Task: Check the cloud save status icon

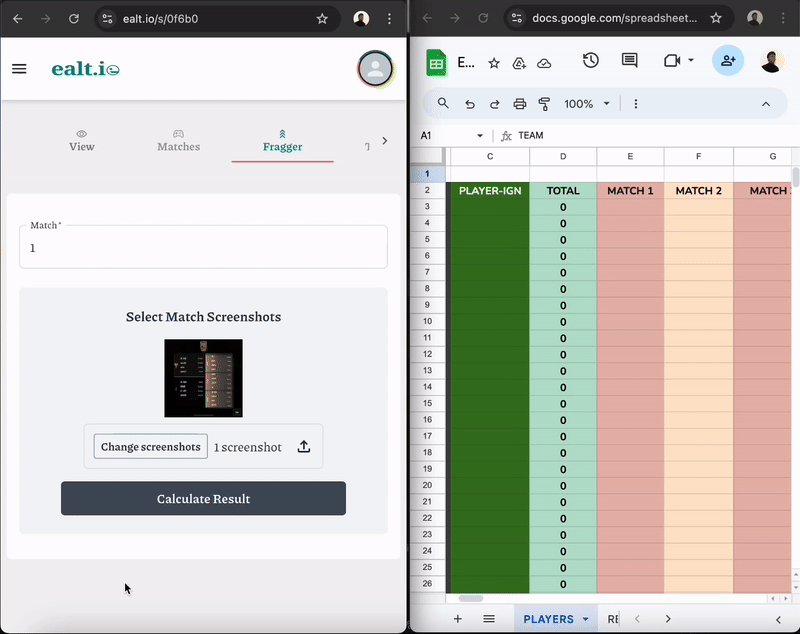Action: click(544, 63)
